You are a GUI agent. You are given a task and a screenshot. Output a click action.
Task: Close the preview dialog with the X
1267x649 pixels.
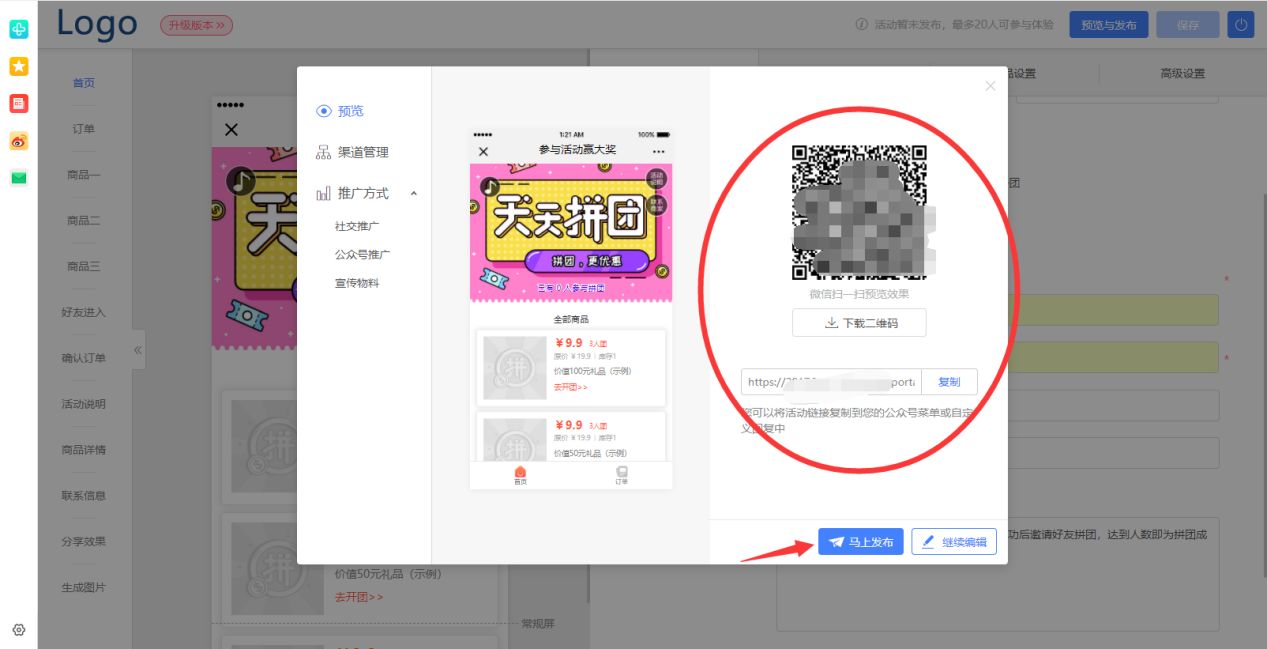(x=990, y=86)
